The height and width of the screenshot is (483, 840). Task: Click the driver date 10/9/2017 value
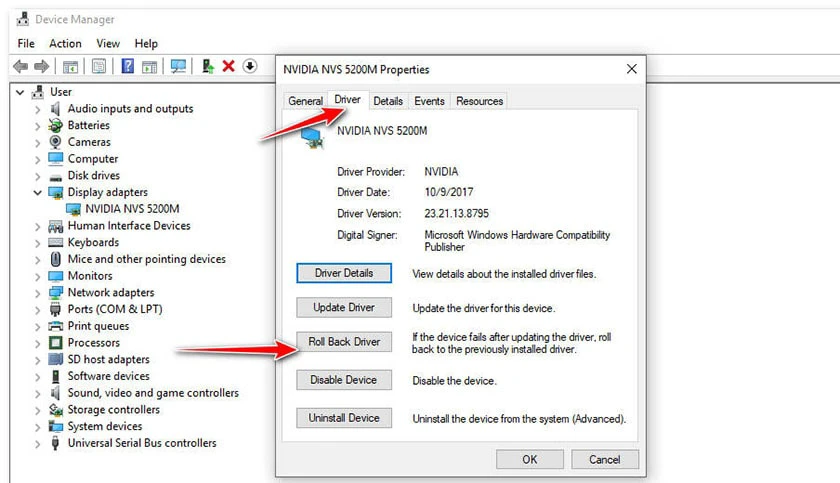coord(449,192)
